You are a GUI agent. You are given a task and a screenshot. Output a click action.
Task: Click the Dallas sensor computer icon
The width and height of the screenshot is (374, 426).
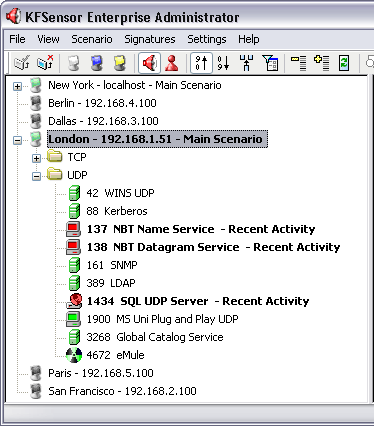tap(35, 121)
